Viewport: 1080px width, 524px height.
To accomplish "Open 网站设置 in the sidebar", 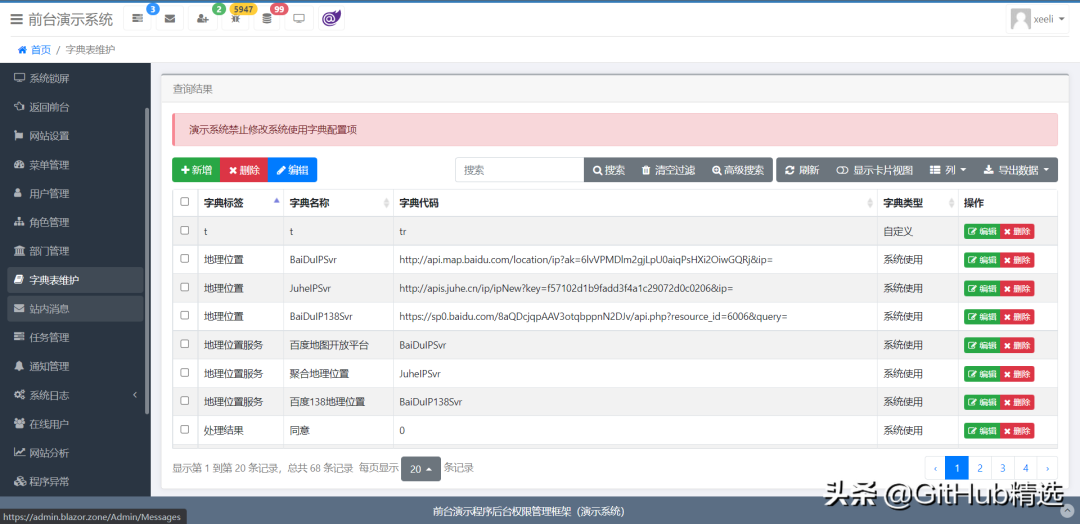I will point(75,136).
